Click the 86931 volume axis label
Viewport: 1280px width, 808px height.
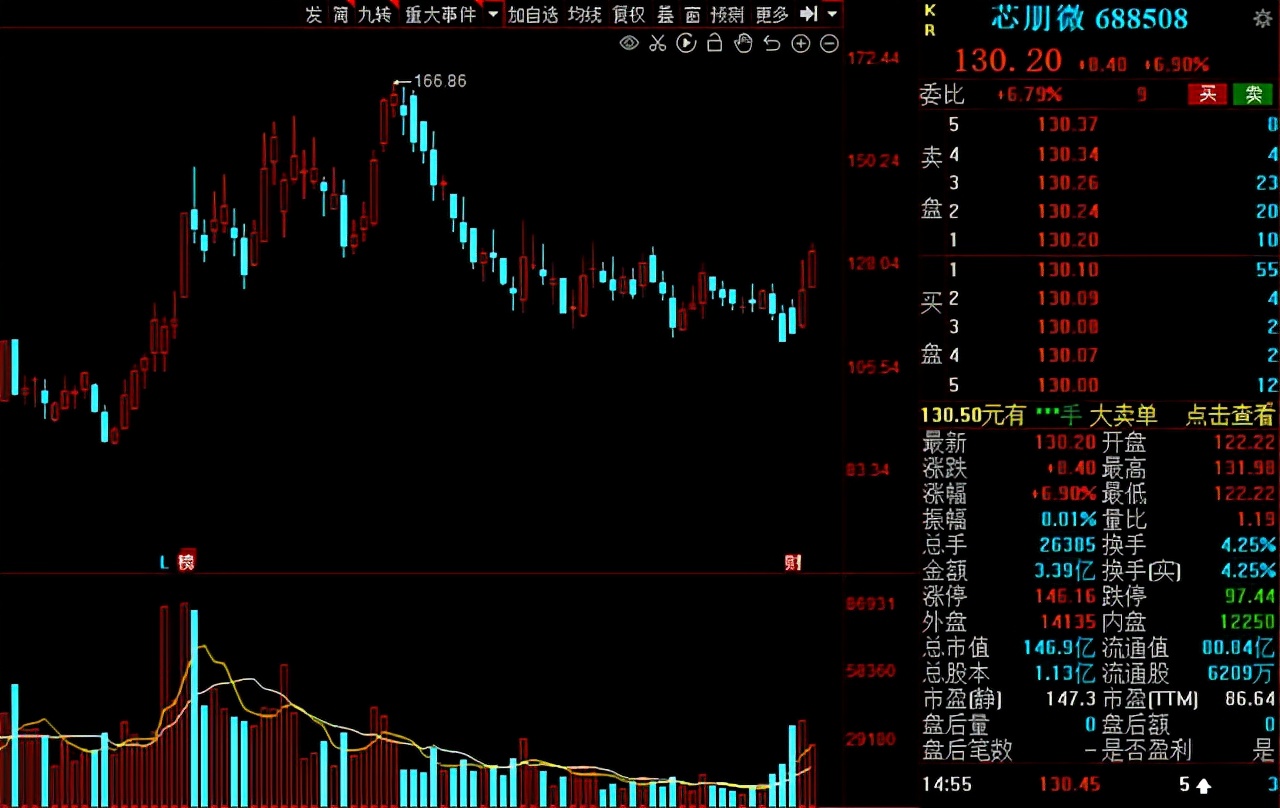click(x=870, y=605)
